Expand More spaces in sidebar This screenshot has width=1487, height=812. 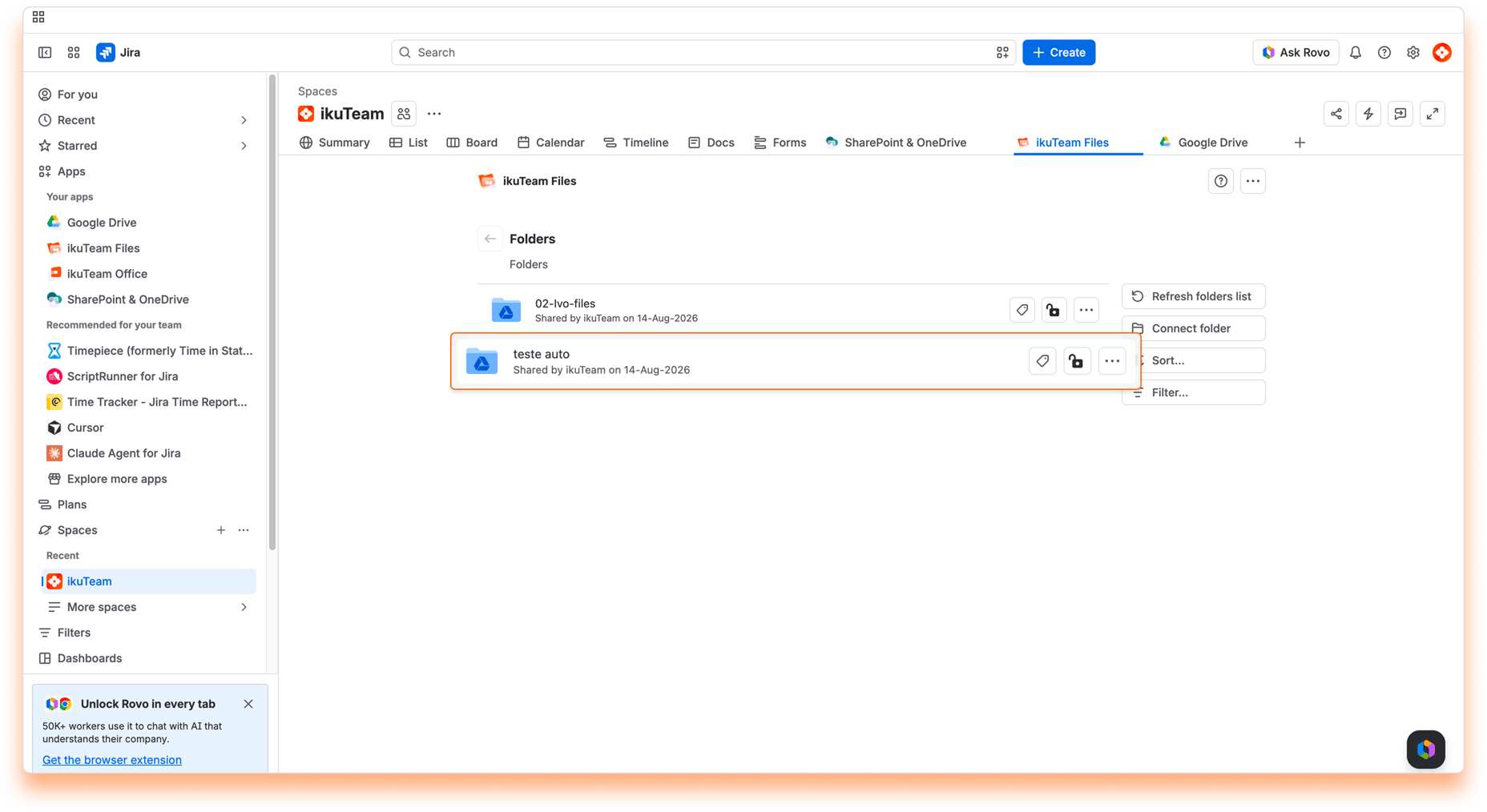244,607
